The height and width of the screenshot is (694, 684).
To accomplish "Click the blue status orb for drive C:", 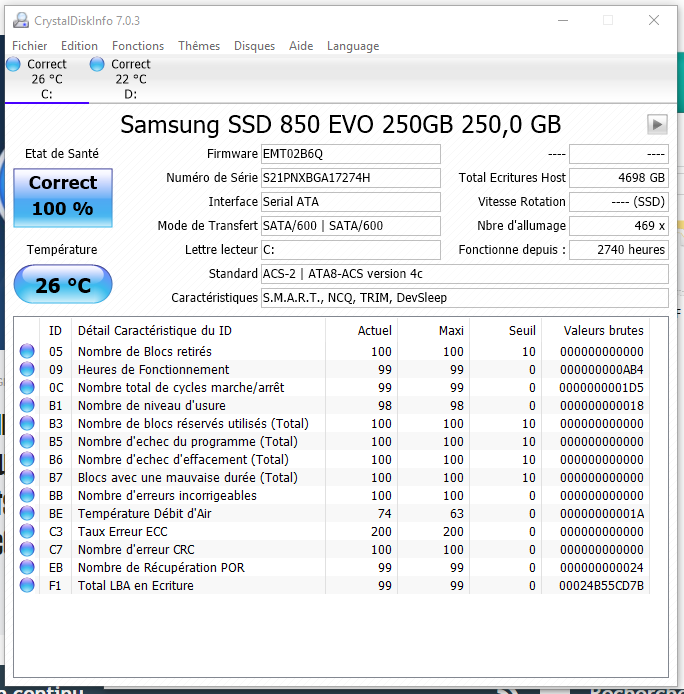I will click(13, 64).
